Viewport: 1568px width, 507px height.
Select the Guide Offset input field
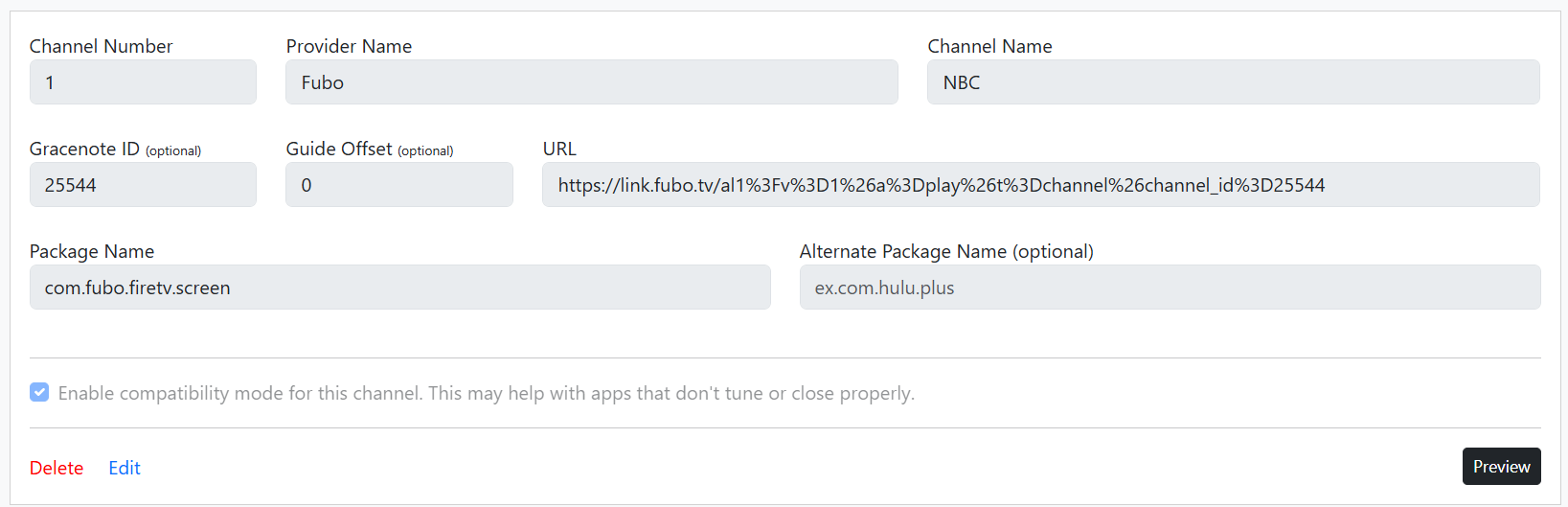[x=398, y=185]
